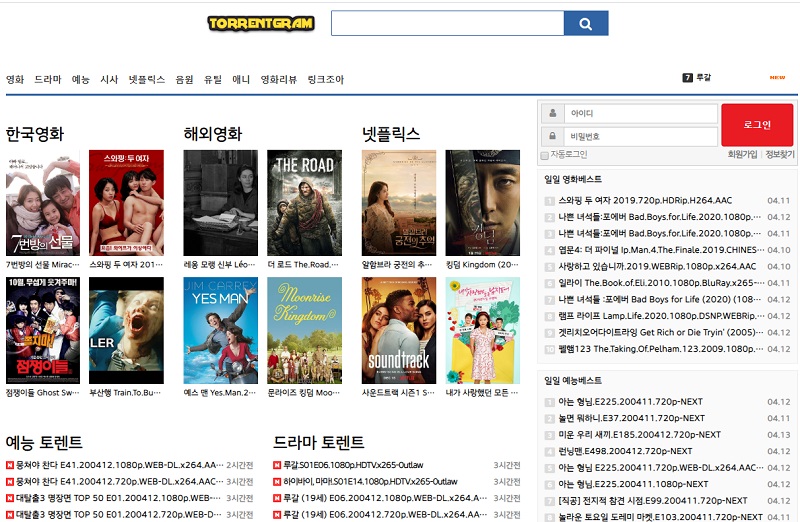Open the 시사 menu
This screenshot has width=800, height=522.
point(109,80)
